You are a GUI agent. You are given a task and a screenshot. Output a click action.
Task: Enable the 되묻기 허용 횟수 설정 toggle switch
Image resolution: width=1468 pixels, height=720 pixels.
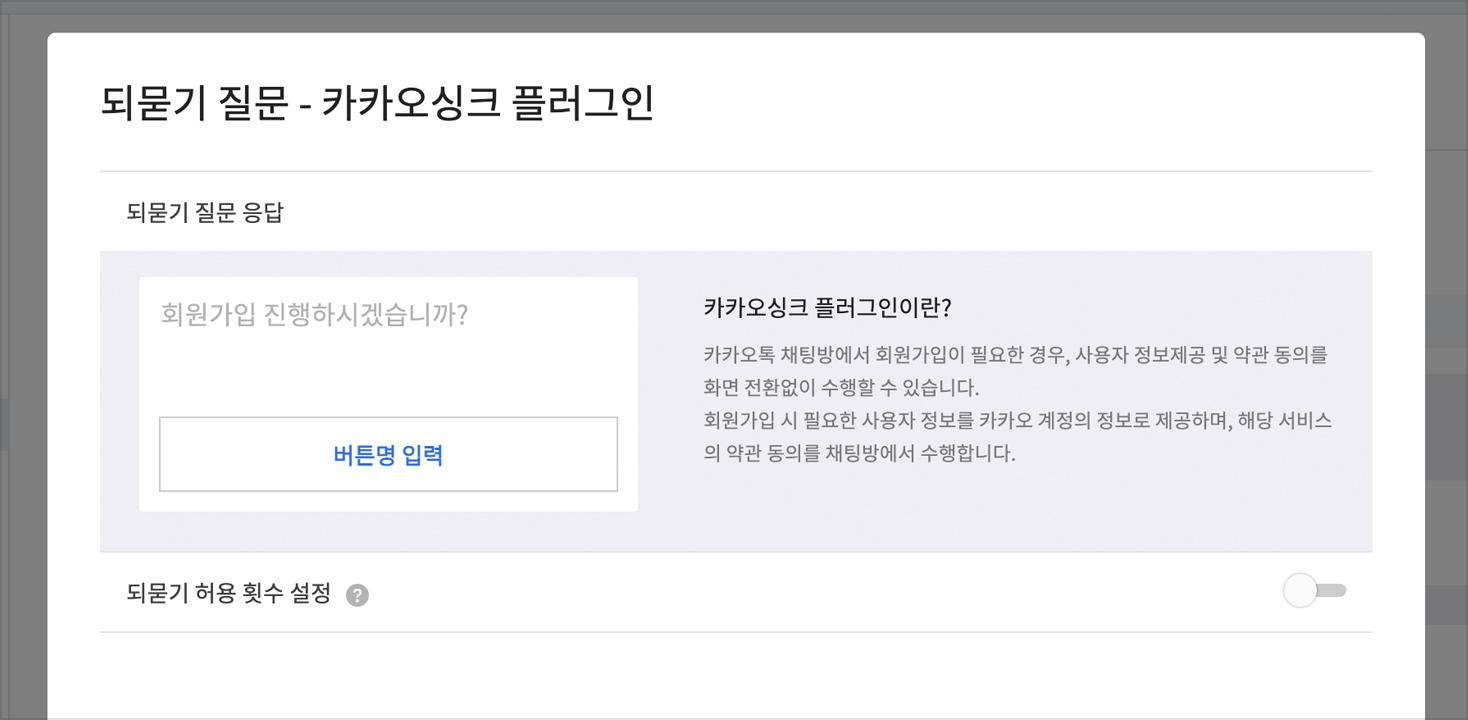pyautogui.click(x=1314, y=591)
